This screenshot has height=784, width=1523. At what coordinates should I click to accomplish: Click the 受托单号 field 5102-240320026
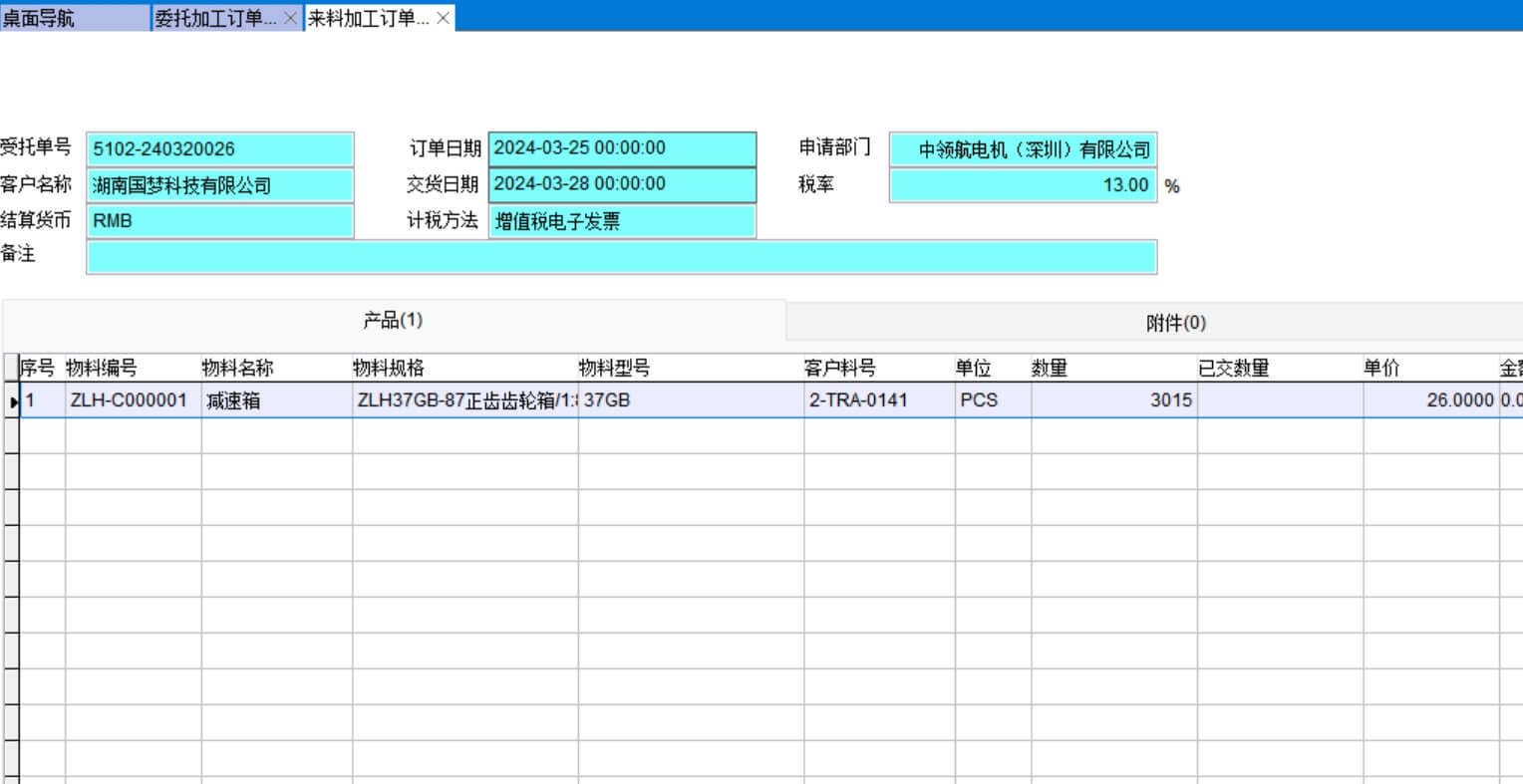coord(220,149)
